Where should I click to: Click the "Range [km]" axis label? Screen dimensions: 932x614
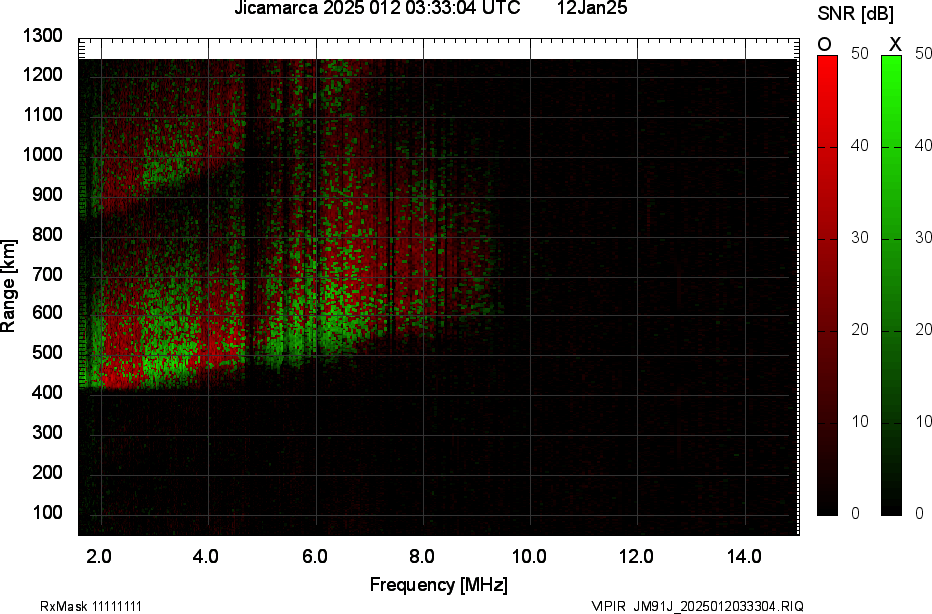pos(8,285)
